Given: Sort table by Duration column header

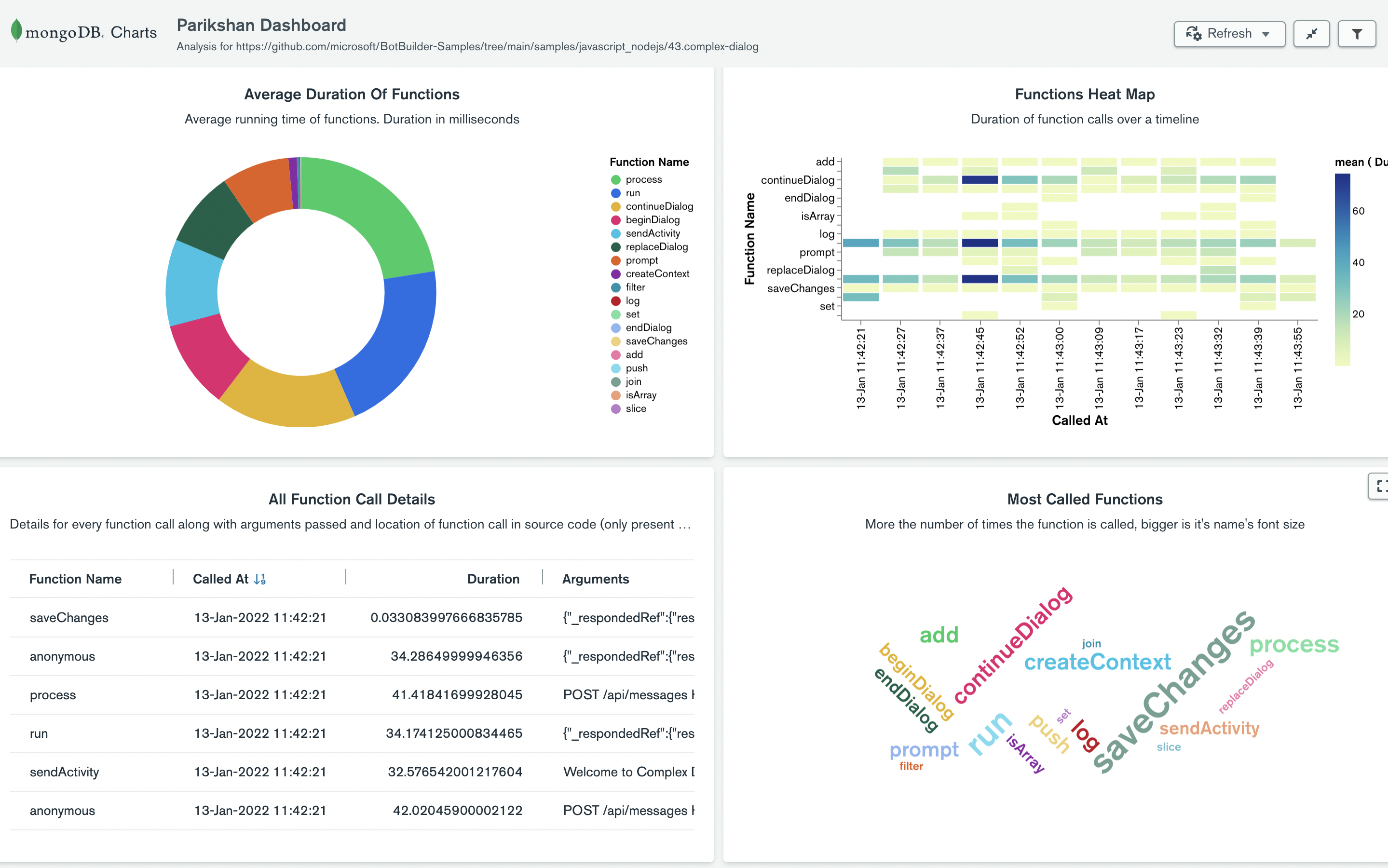Looking at the screenshot, I should point(492,579).
